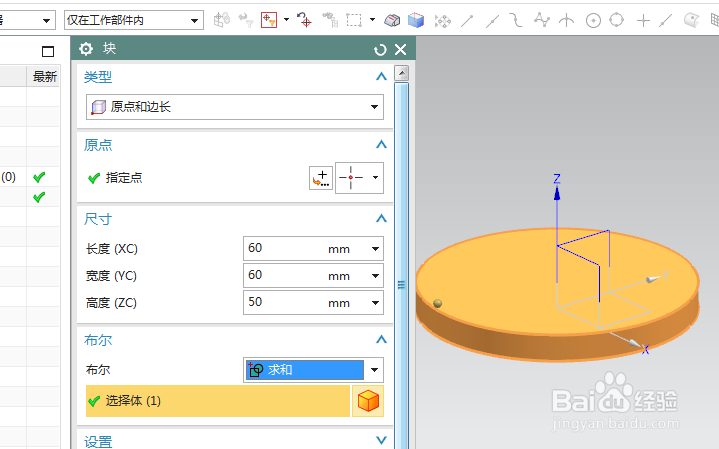
Task: Click the gray block with red face icon
Action: (x=392, y=20)
